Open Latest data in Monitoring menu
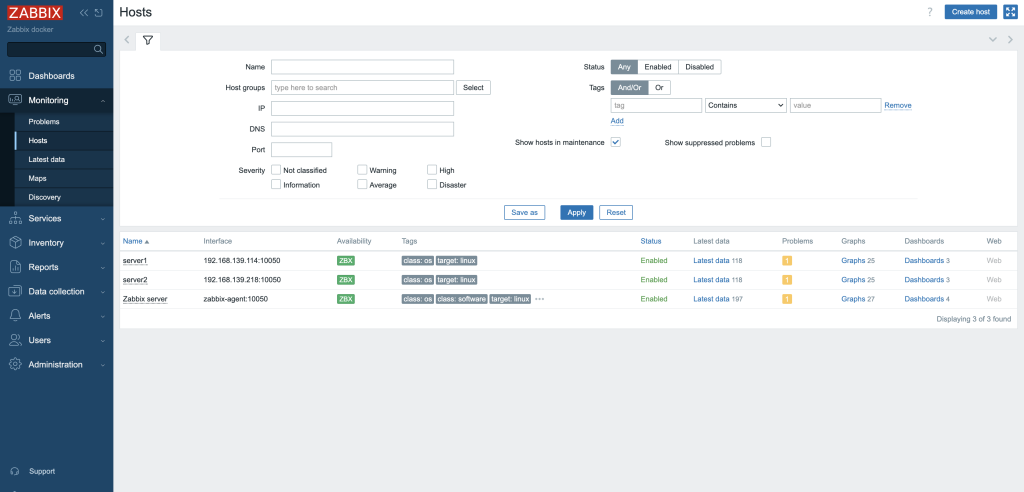Viewport: 1024px width, 492px height. tap(47, 159)
